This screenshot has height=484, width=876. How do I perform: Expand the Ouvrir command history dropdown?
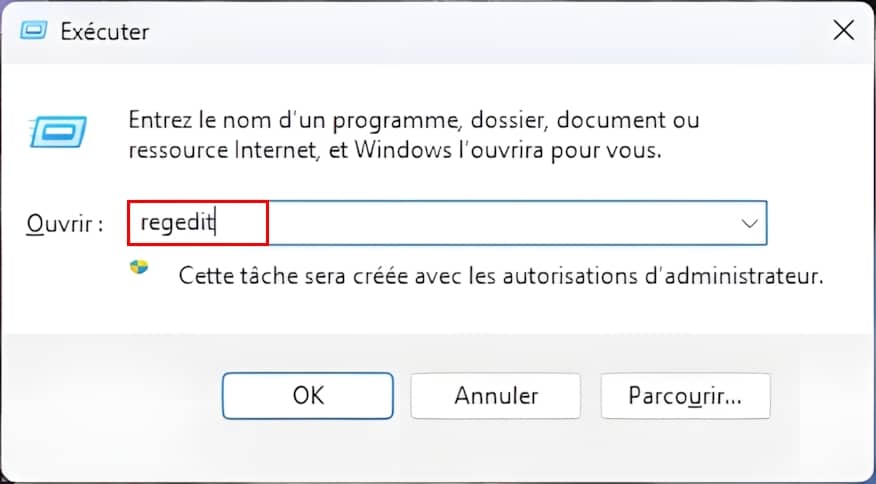pos(749,223)
